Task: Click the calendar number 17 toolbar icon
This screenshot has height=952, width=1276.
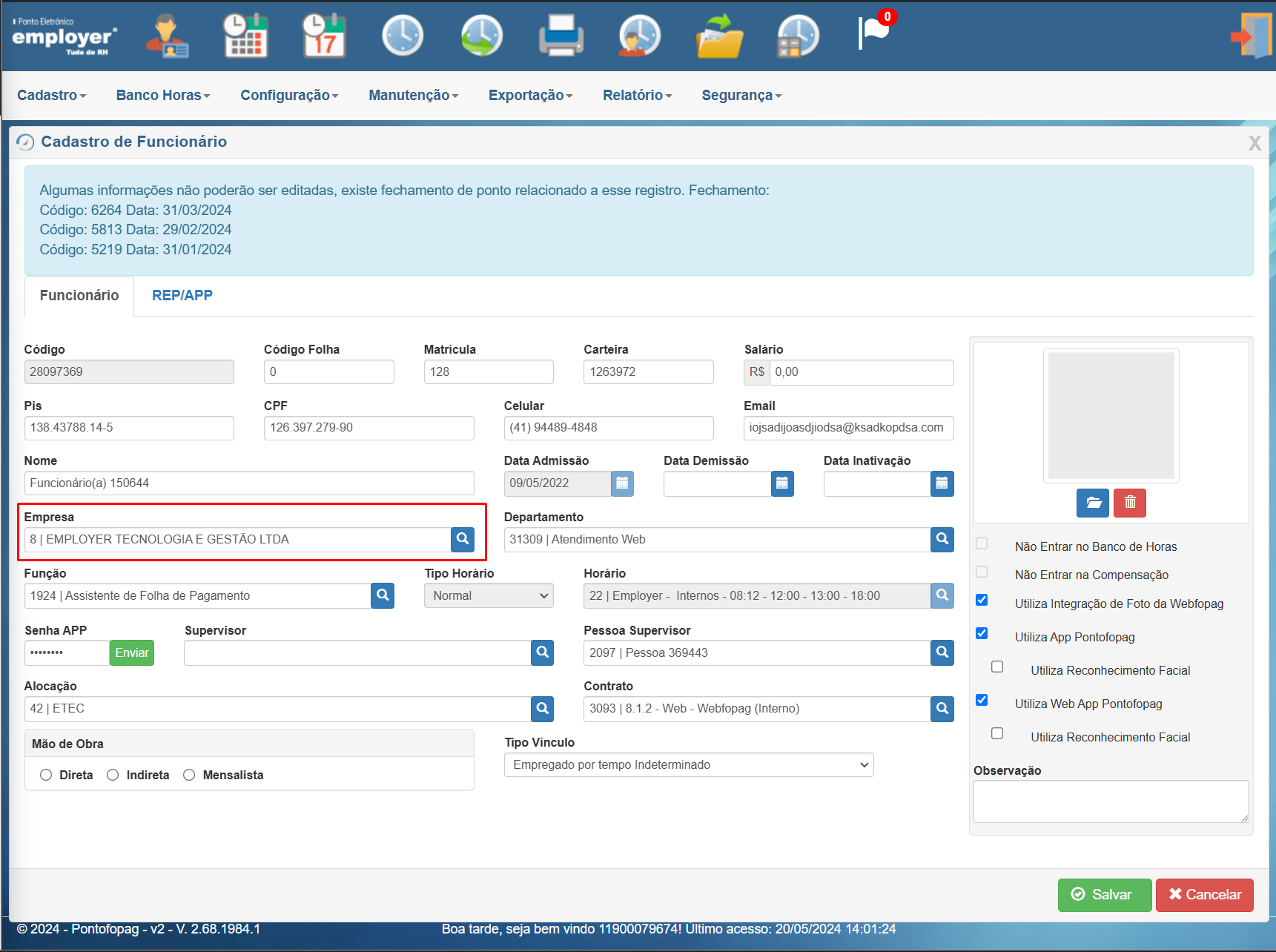Action: pyautogui.click(x=325, y=36)
